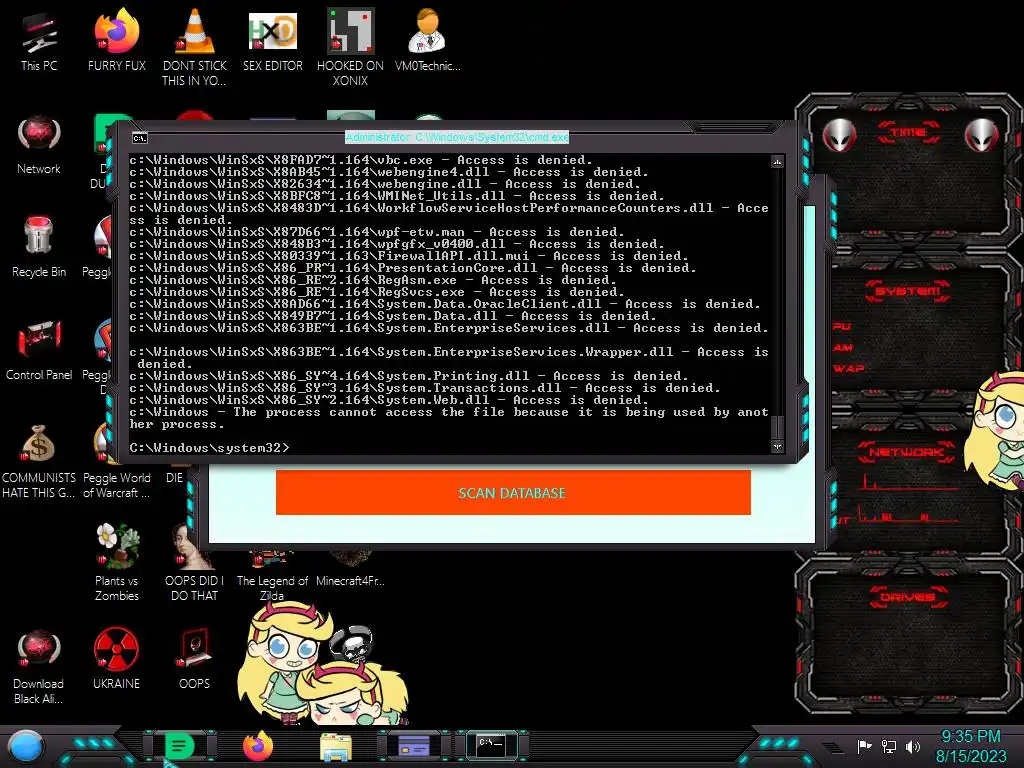Viewport: 1024px width, 768px height.
Task: Open OOPS DID I DO THAT shortcut
Action: 194,563
